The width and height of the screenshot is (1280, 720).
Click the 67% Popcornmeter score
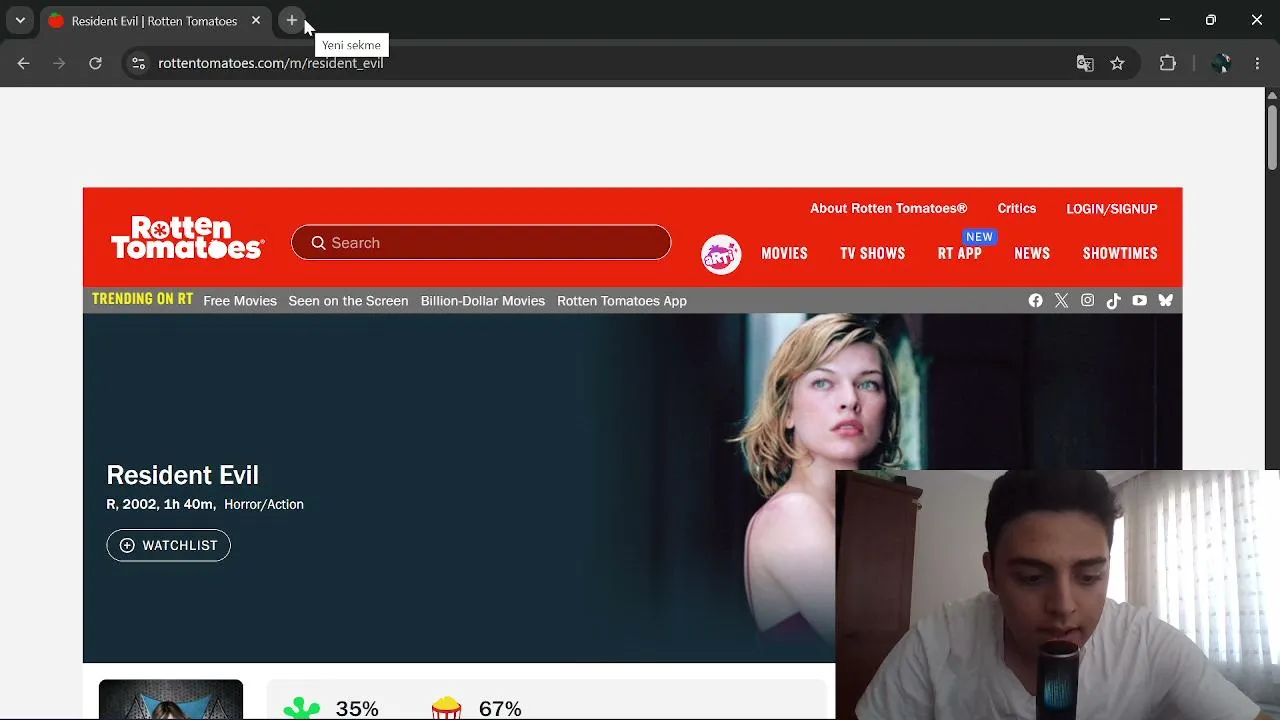point(500,709)
